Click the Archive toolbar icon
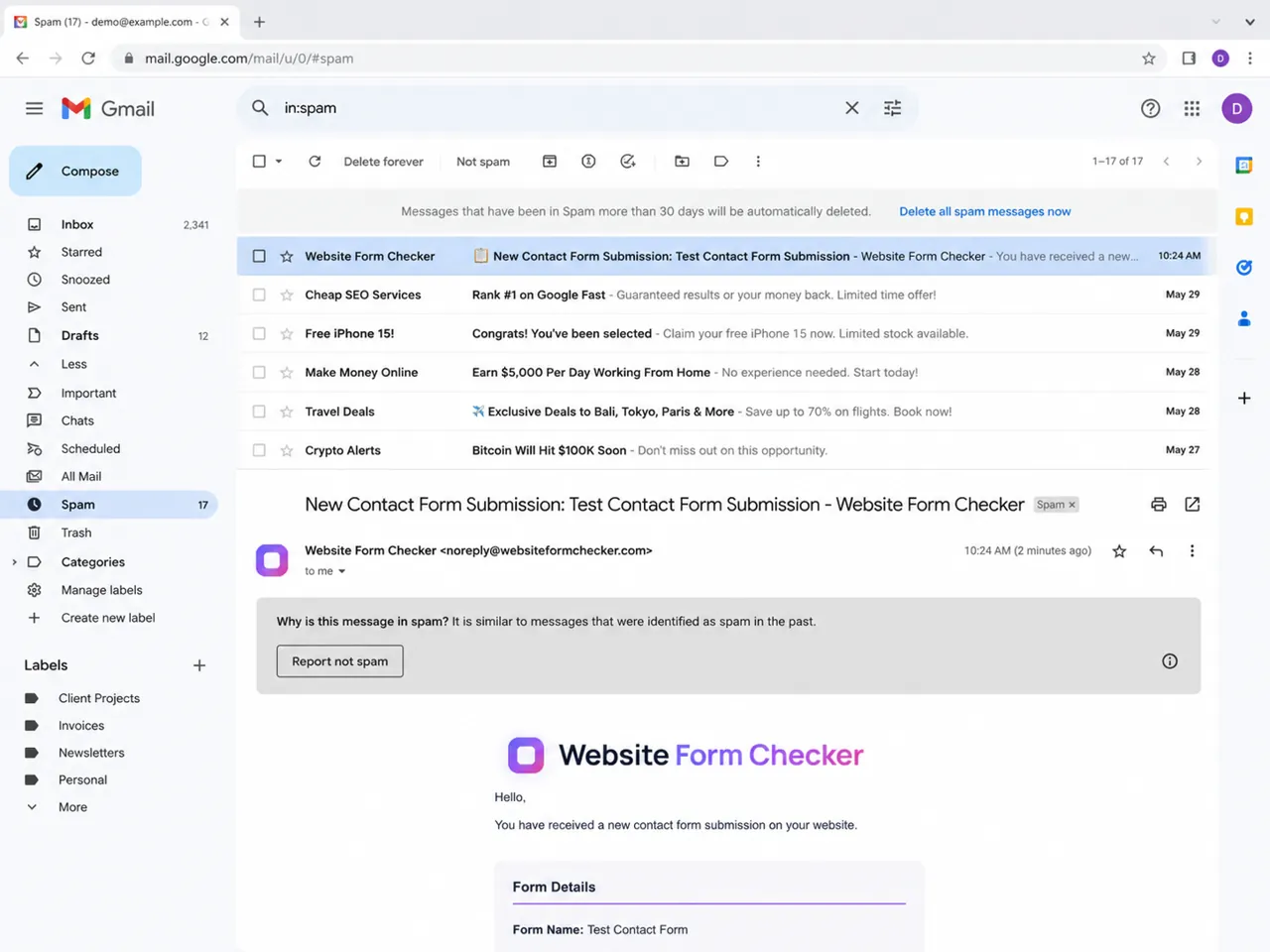Image resolution: width=1270 pixels, height=952 pixels. (549, 161)
